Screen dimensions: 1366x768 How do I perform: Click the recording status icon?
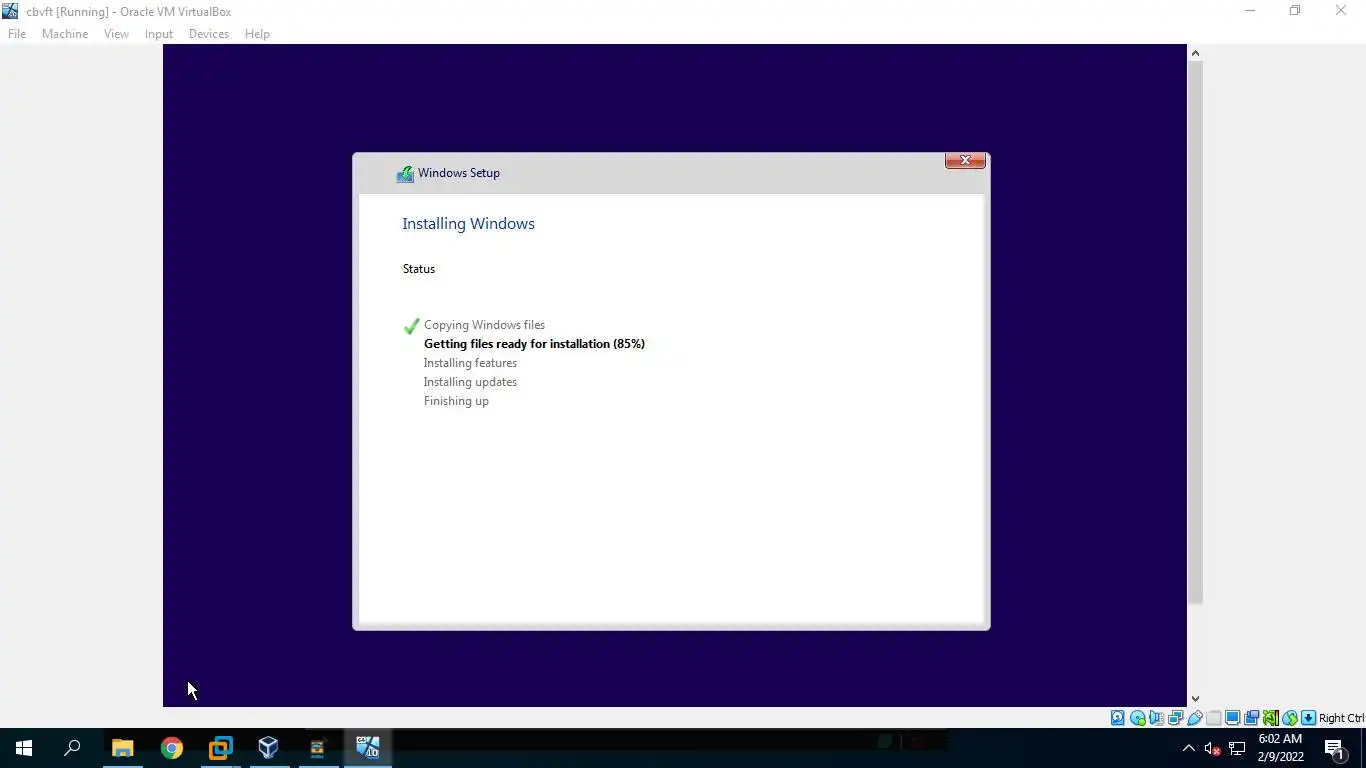tap(1251, 718)
